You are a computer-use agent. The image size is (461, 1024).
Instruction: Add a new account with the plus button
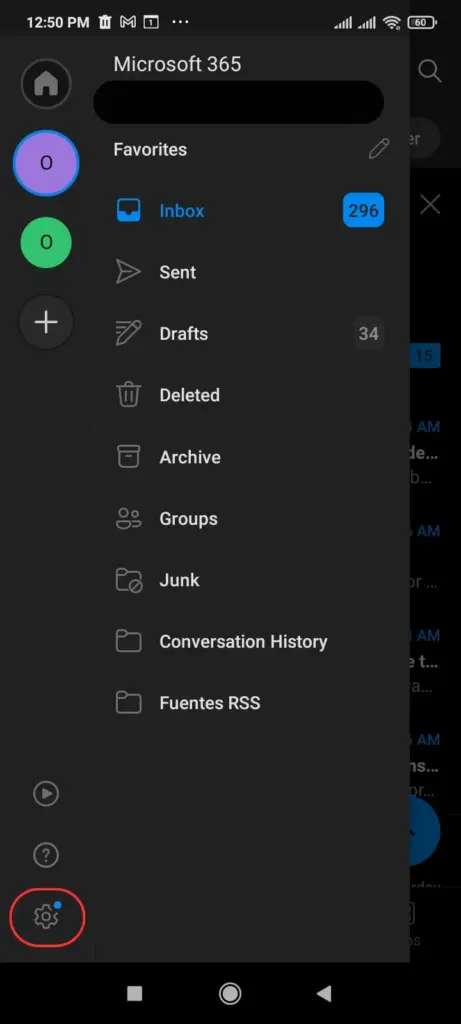click(x=46, y=322)
